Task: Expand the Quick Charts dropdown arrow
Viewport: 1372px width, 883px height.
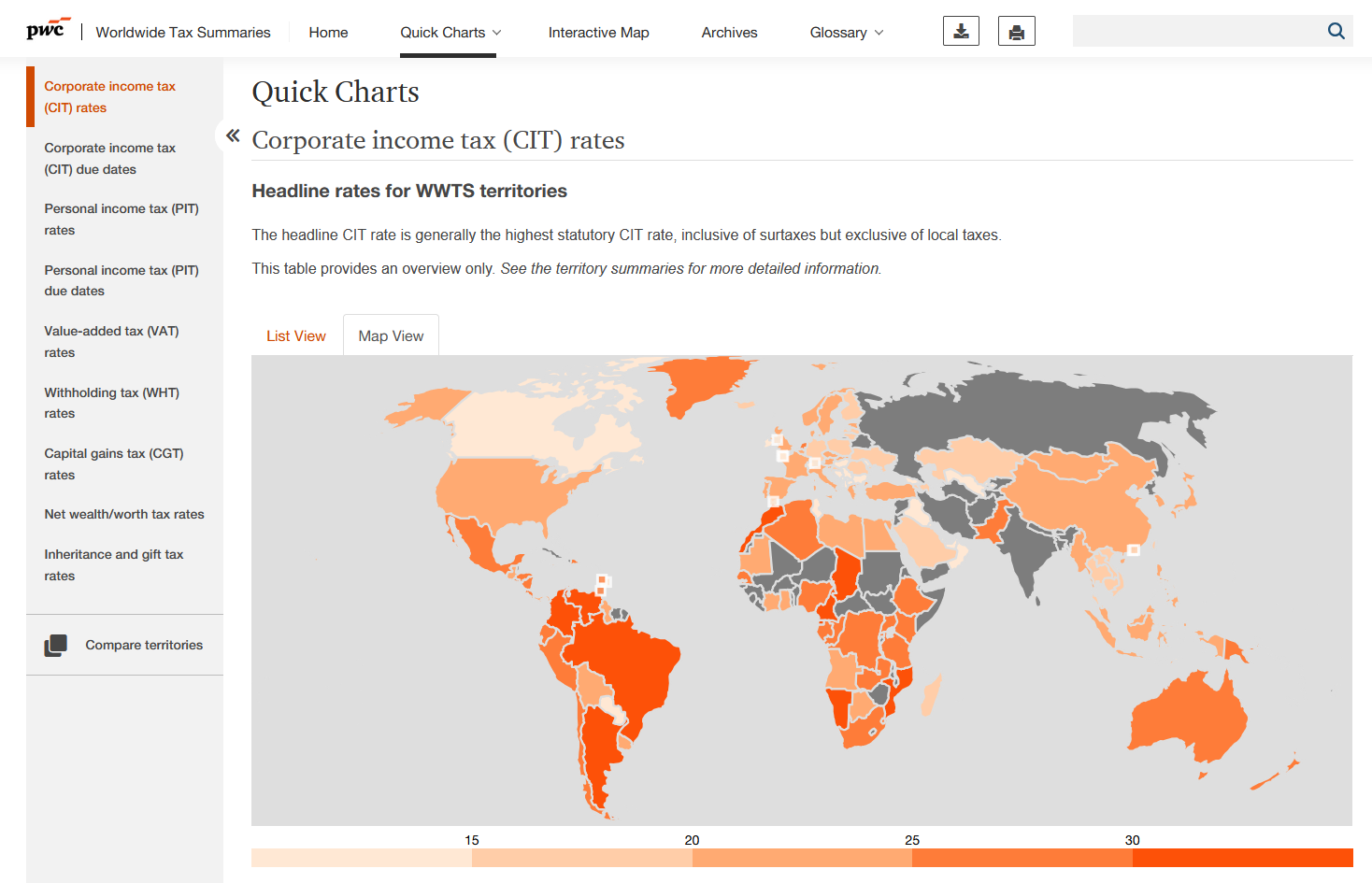Action: (x=497, y=33)
